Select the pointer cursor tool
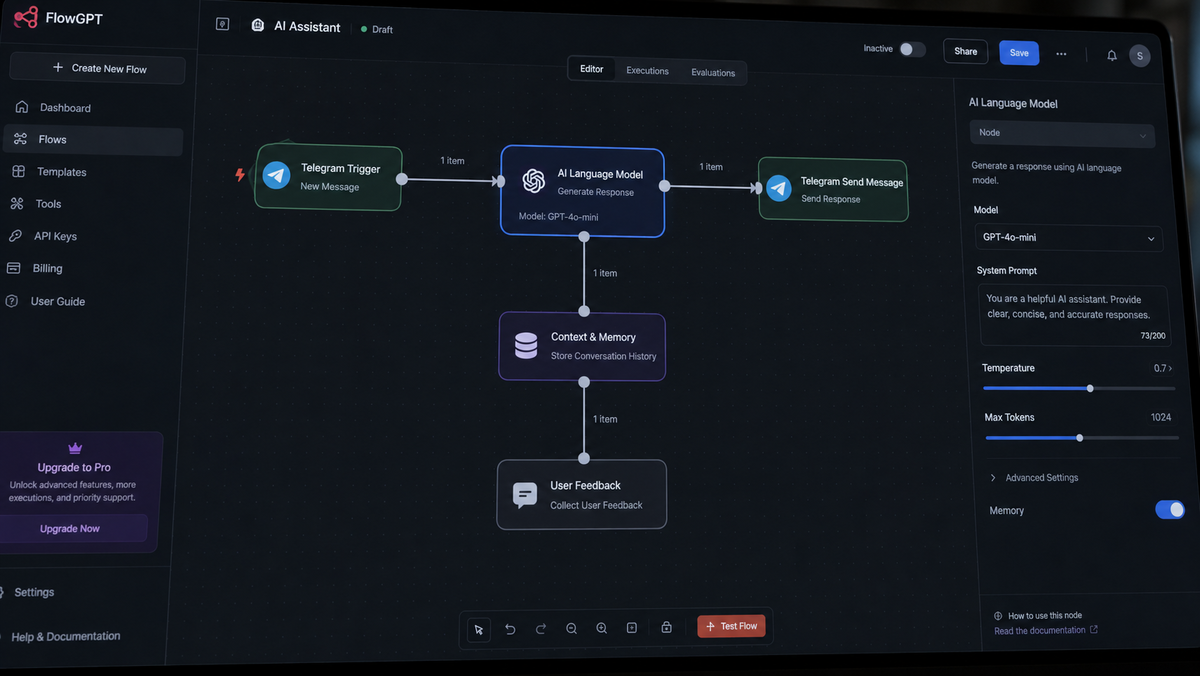 479,629
